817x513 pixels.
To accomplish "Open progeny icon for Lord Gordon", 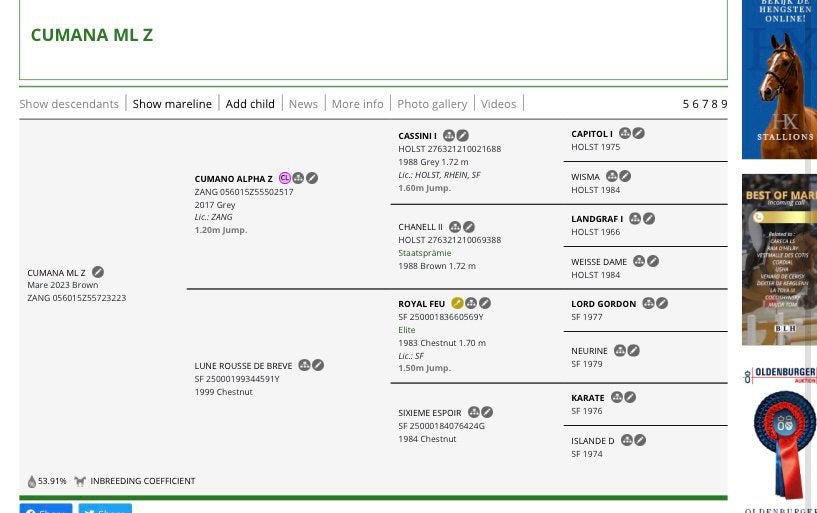I will [x=648, y=303].
